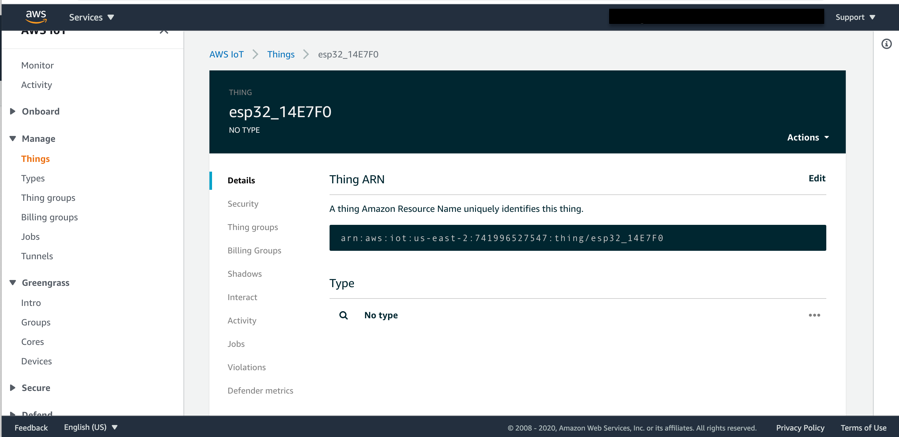Click the esp32_14E7F0 heading title
The image size is (899, 437).
[x=280, y=112]
